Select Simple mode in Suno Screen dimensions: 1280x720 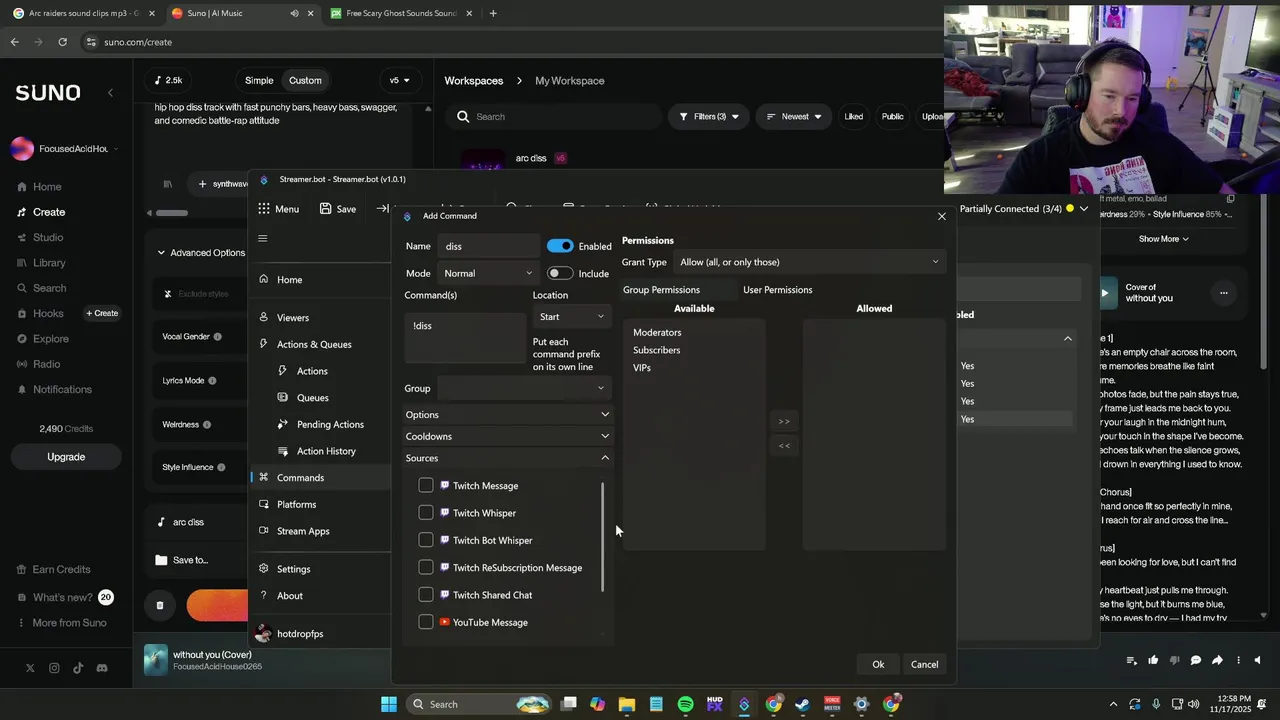coord(259,80)
